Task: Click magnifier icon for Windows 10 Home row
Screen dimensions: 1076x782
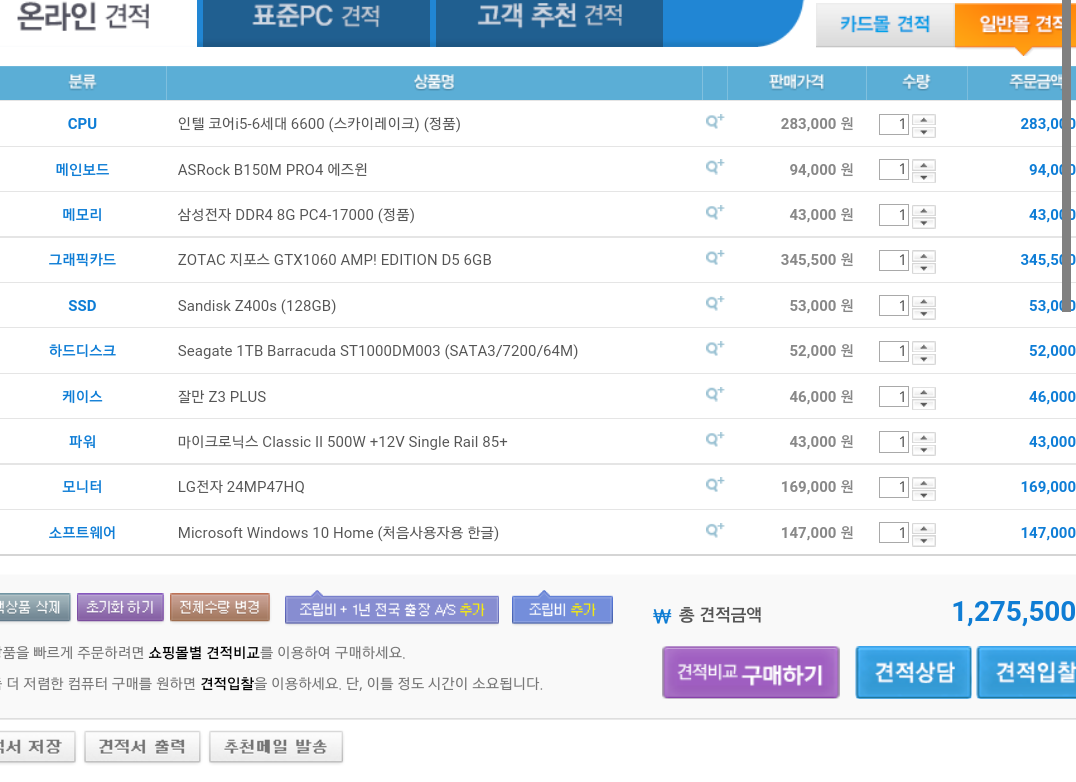Action: pos(714,530)
